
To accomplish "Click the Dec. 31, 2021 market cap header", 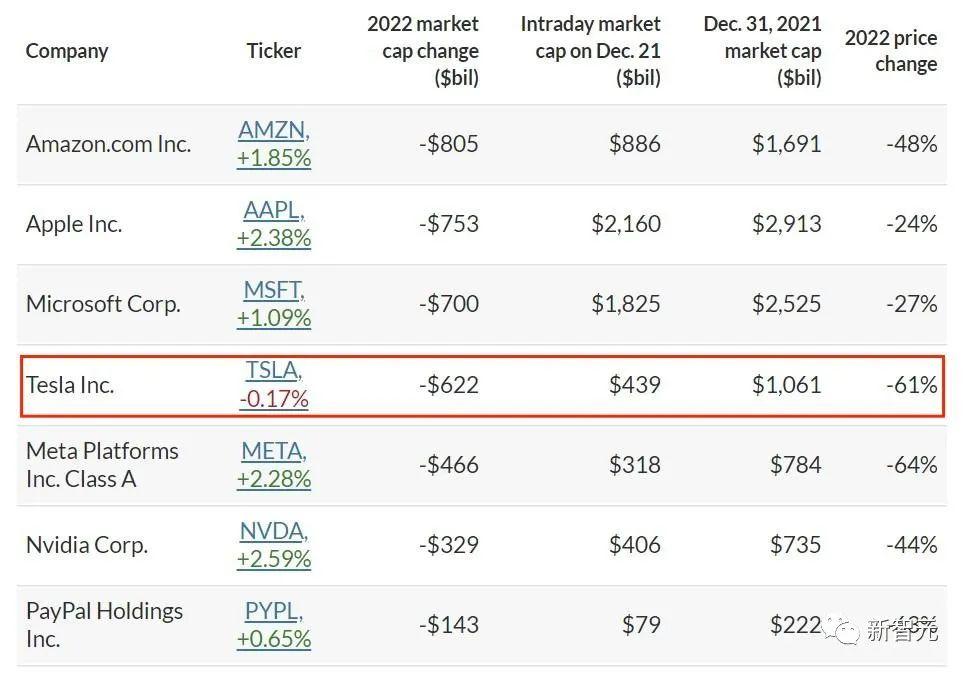I will 762,51.
